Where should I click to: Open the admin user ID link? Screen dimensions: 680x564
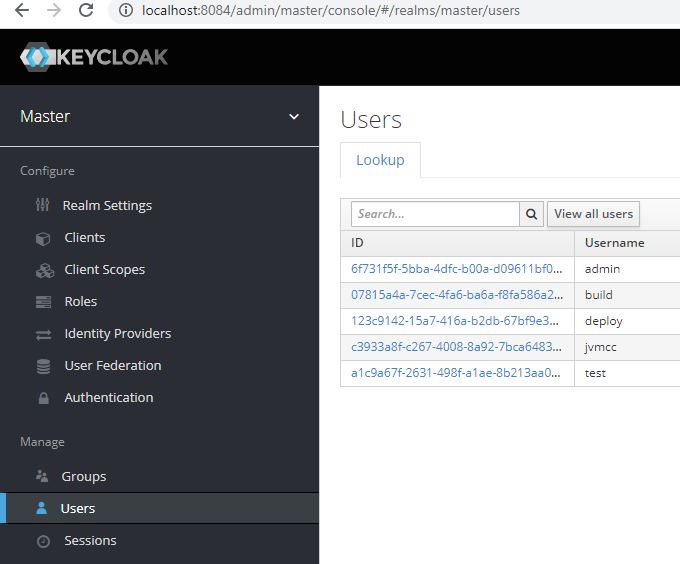tap(456, 269)
